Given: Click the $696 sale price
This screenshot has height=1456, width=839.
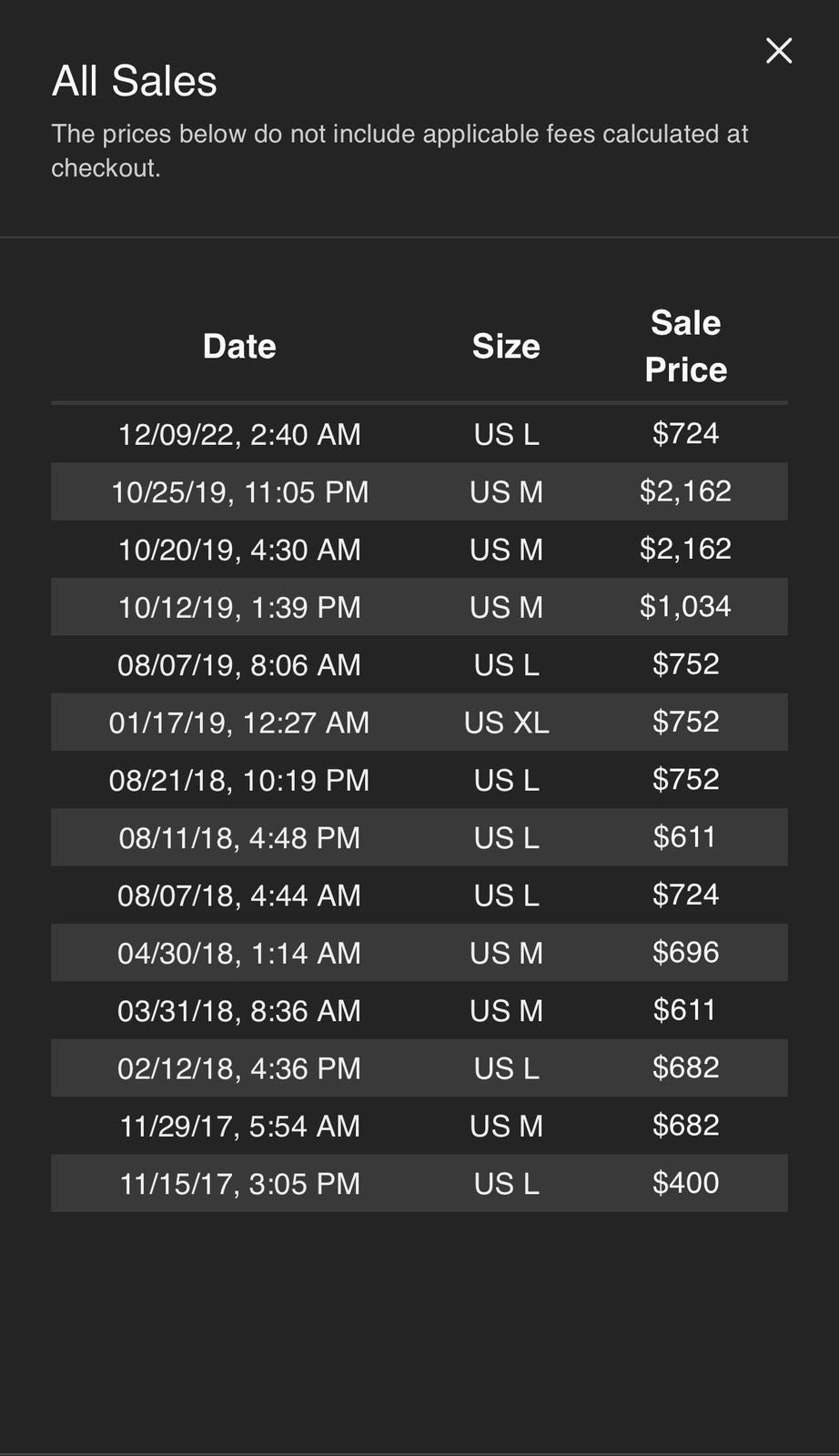Looking at the screenshot, I should 685,953.
